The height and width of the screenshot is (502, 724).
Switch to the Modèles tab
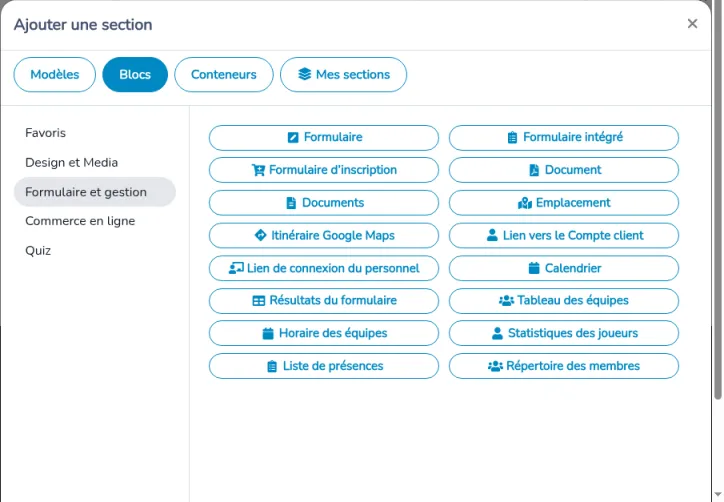click(x=54, y=74)
